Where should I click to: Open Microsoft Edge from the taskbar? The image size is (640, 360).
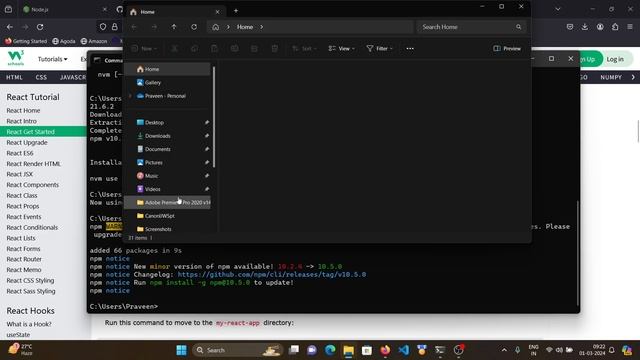click(330, 350)
